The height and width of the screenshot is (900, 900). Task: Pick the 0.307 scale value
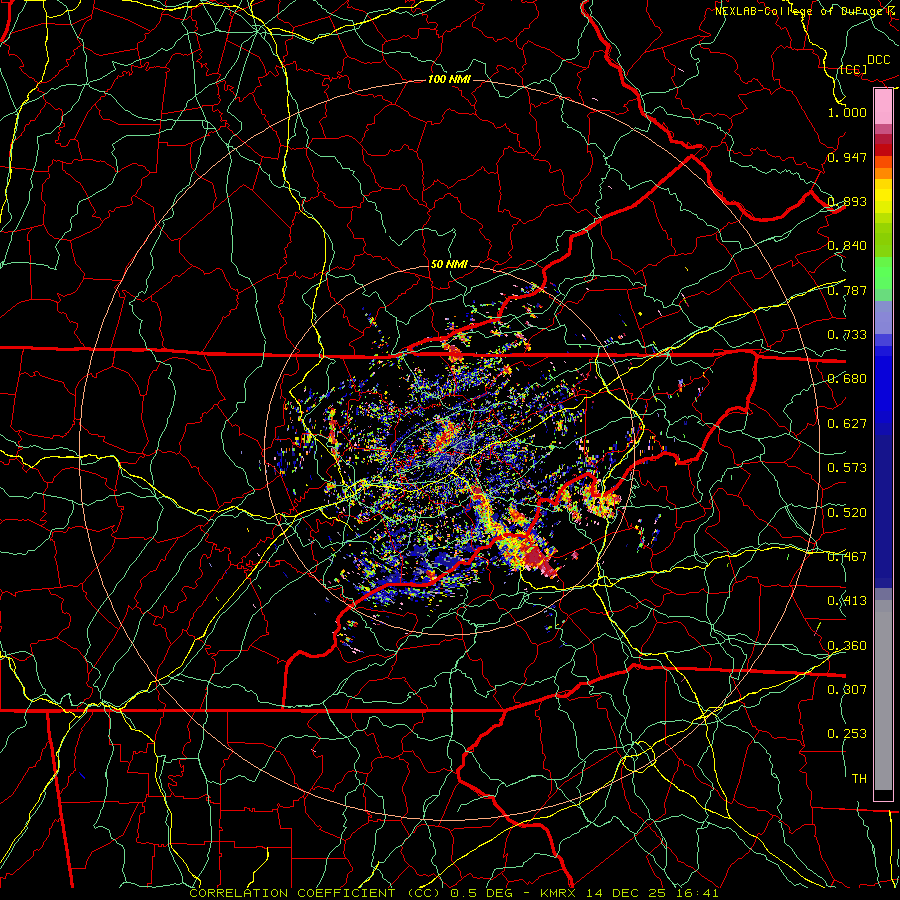click(847, 689)
